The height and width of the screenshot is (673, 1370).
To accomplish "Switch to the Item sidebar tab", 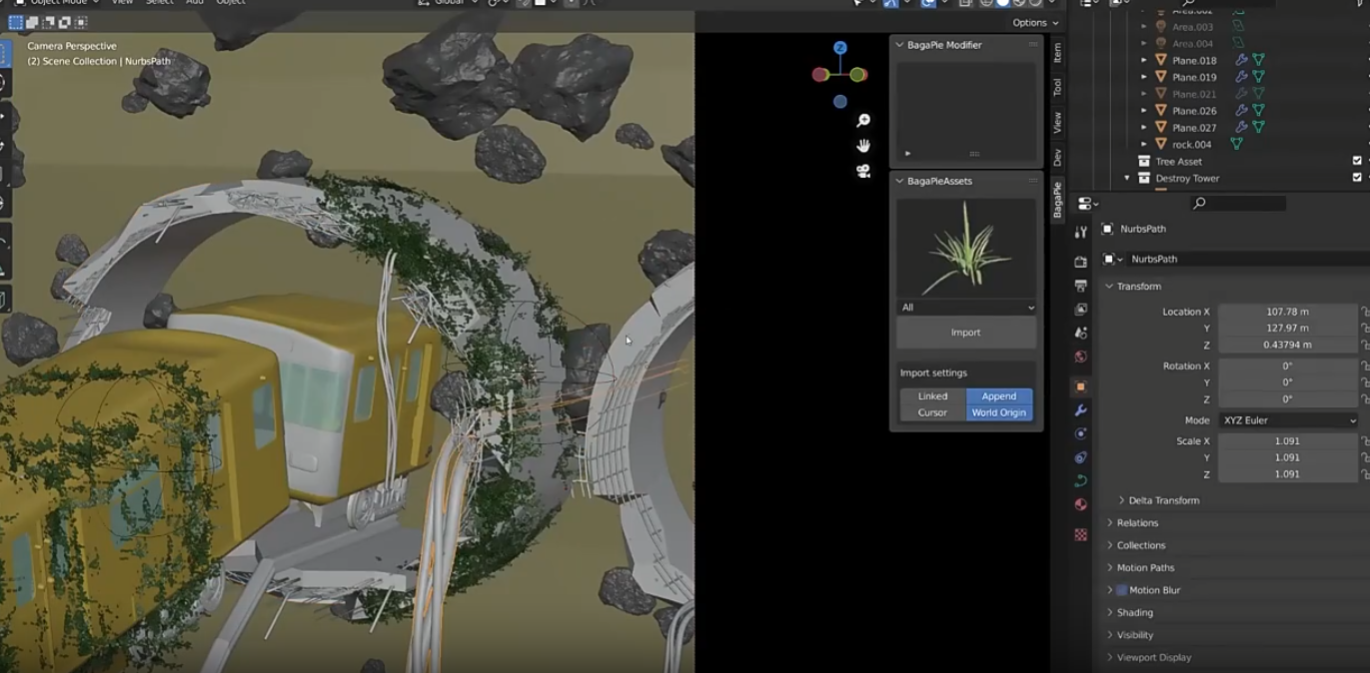I will (x=1057, y=53).
